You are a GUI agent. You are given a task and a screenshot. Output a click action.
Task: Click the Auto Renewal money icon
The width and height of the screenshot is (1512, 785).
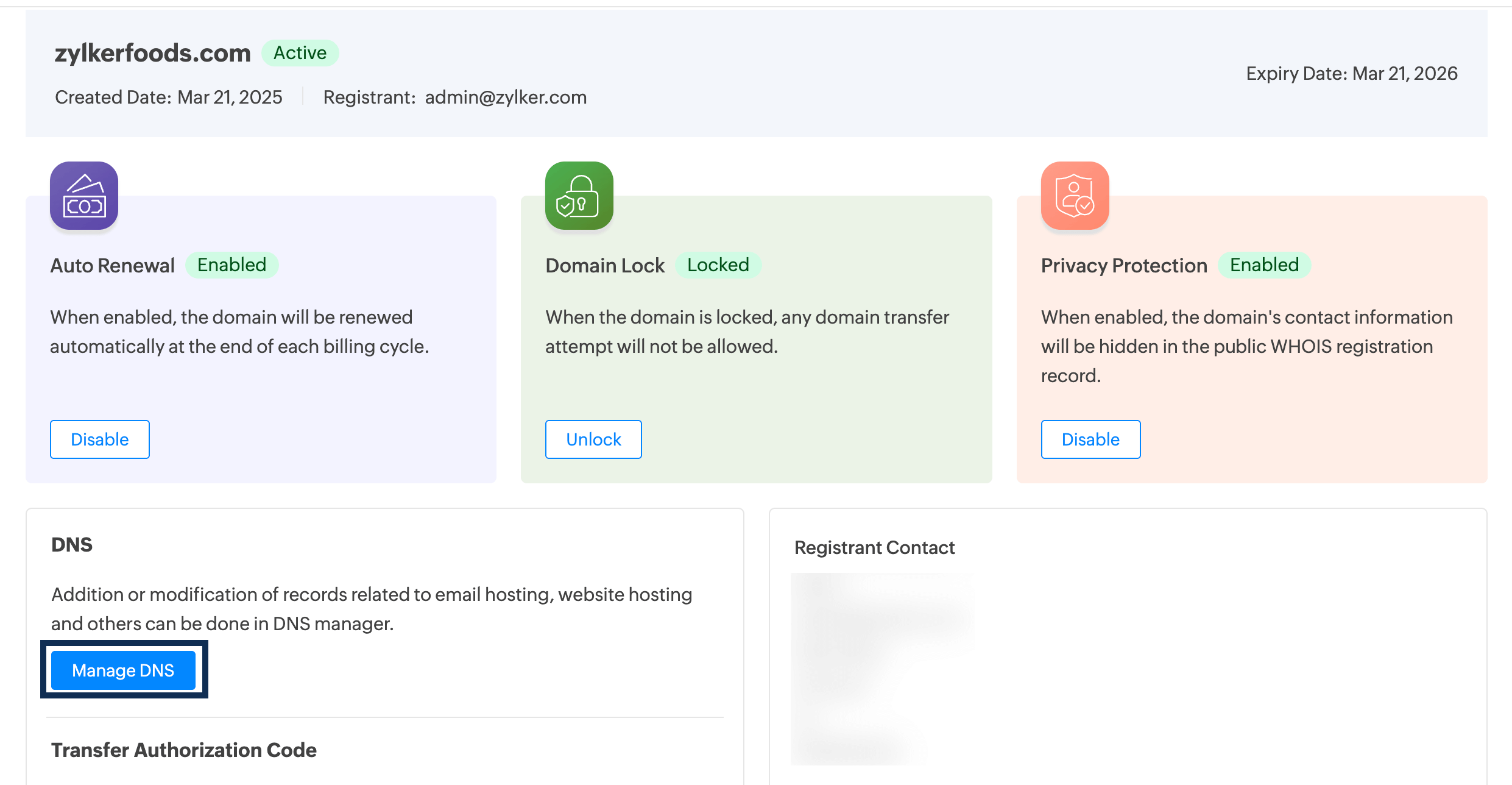tap(83, 196)
